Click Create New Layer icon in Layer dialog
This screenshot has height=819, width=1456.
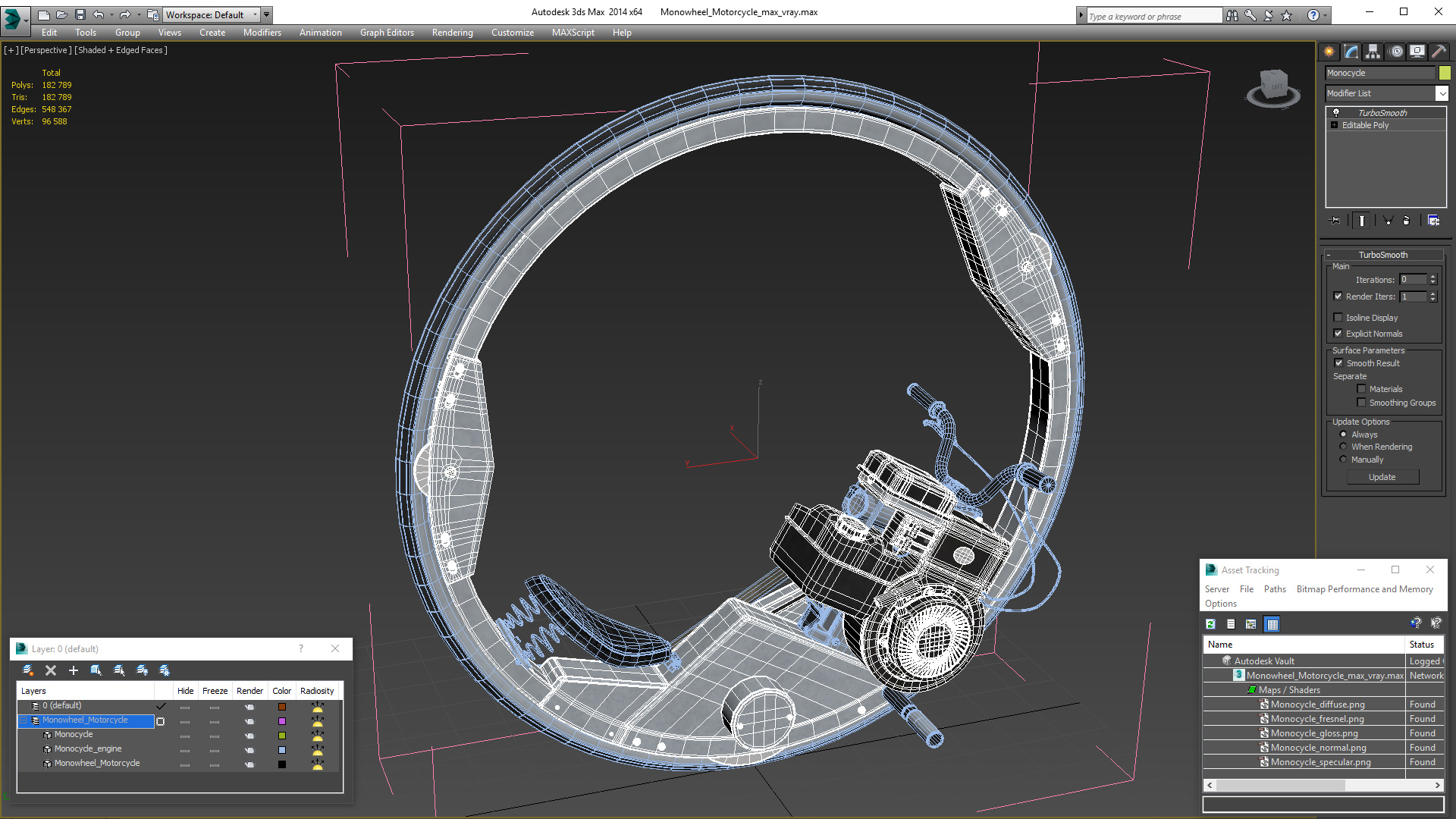28,670
